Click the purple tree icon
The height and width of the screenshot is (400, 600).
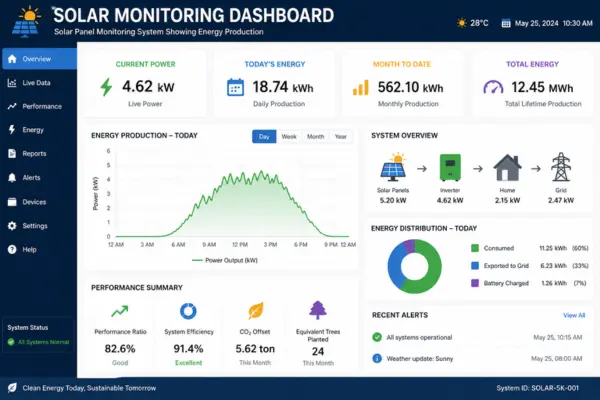(x=318, y=310)
